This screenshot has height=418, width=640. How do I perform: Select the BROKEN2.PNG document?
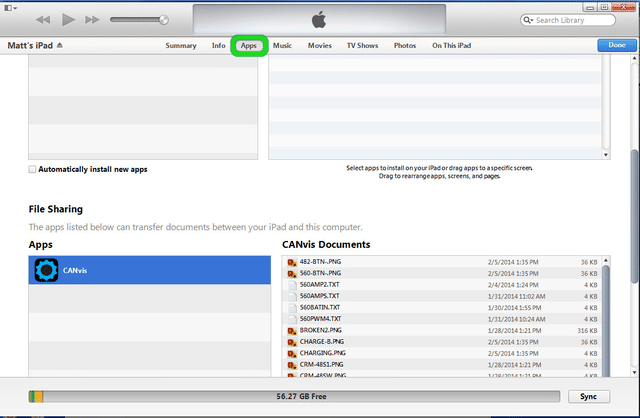tap(443, 330)
